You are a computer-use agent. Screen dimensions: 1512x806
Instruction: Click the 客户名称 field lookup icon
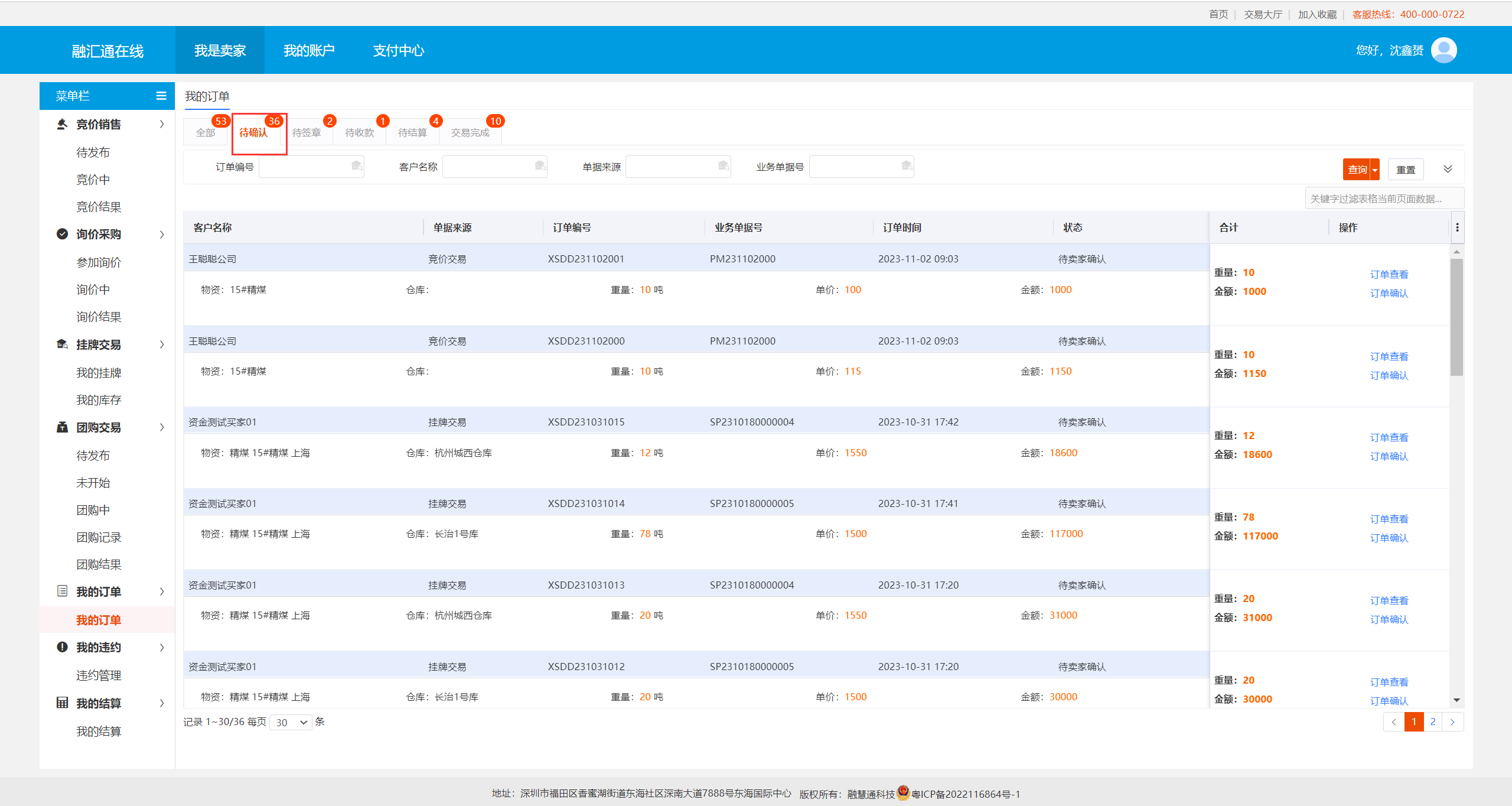[x=540, y=165]
